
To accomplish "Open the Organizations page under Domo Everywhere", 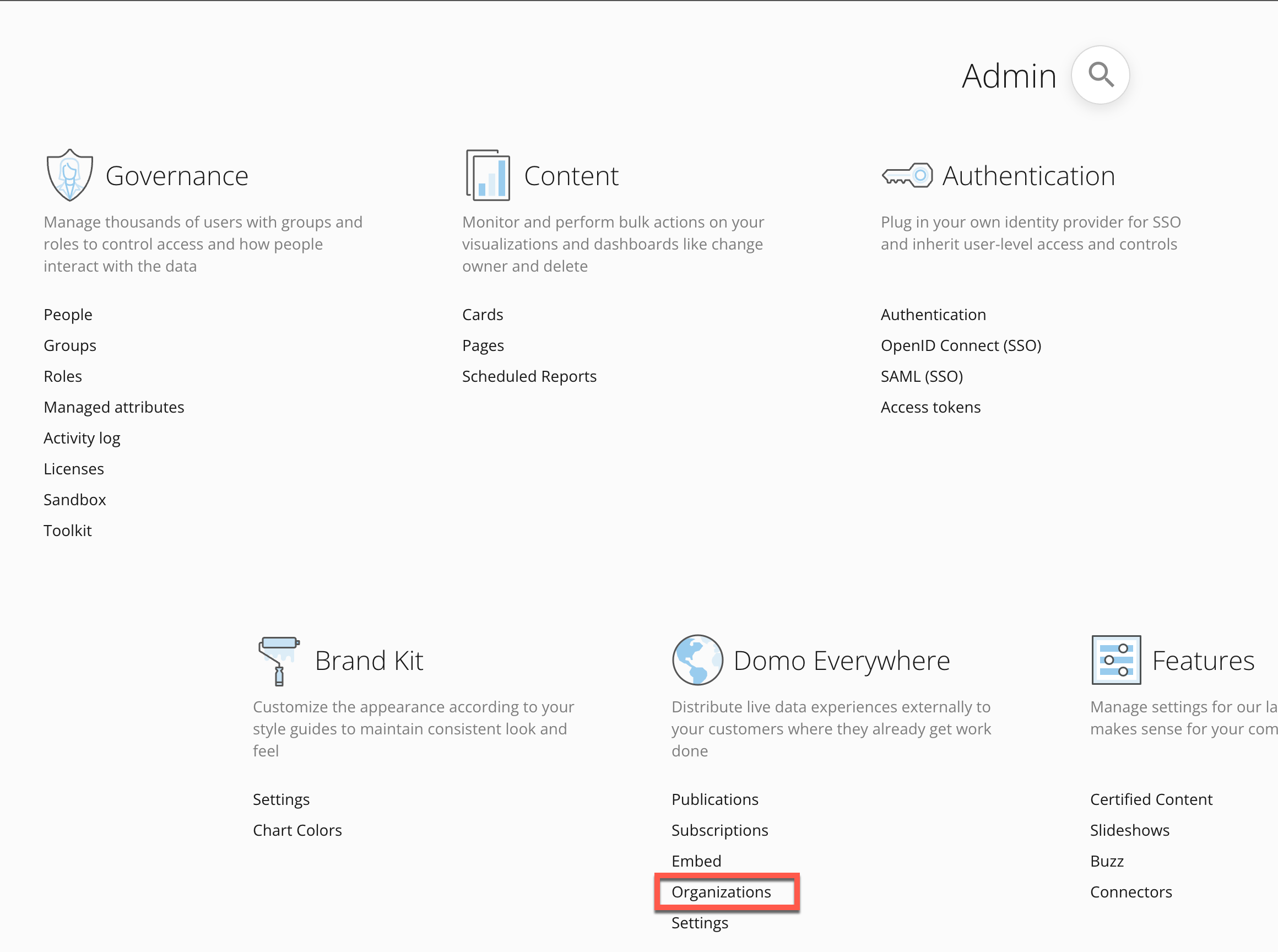I will (x=722, y=891).
